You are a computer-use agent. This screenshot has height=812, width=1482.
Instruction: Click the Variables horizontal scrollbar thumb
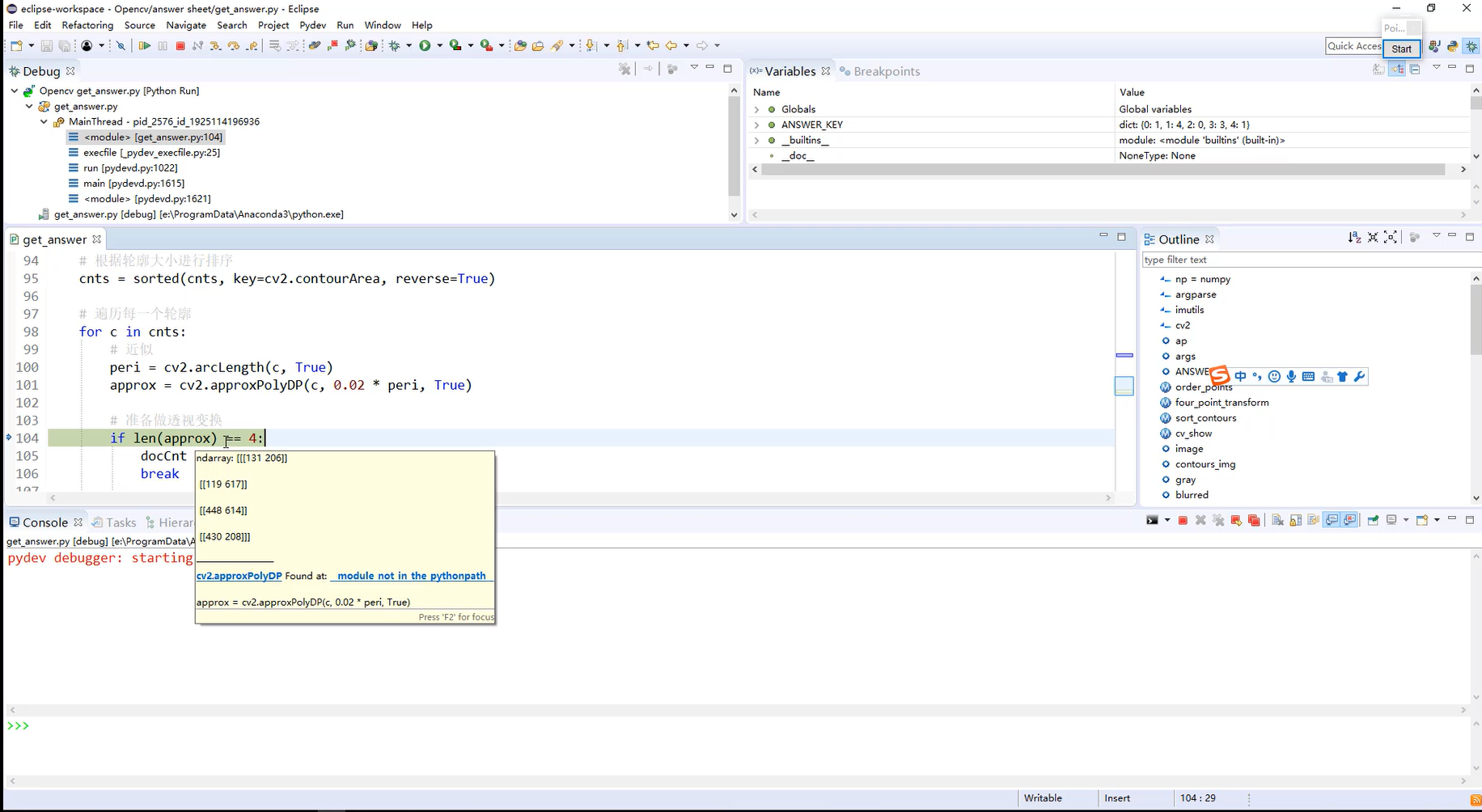pyautogui.click(x=1103, y=169)
